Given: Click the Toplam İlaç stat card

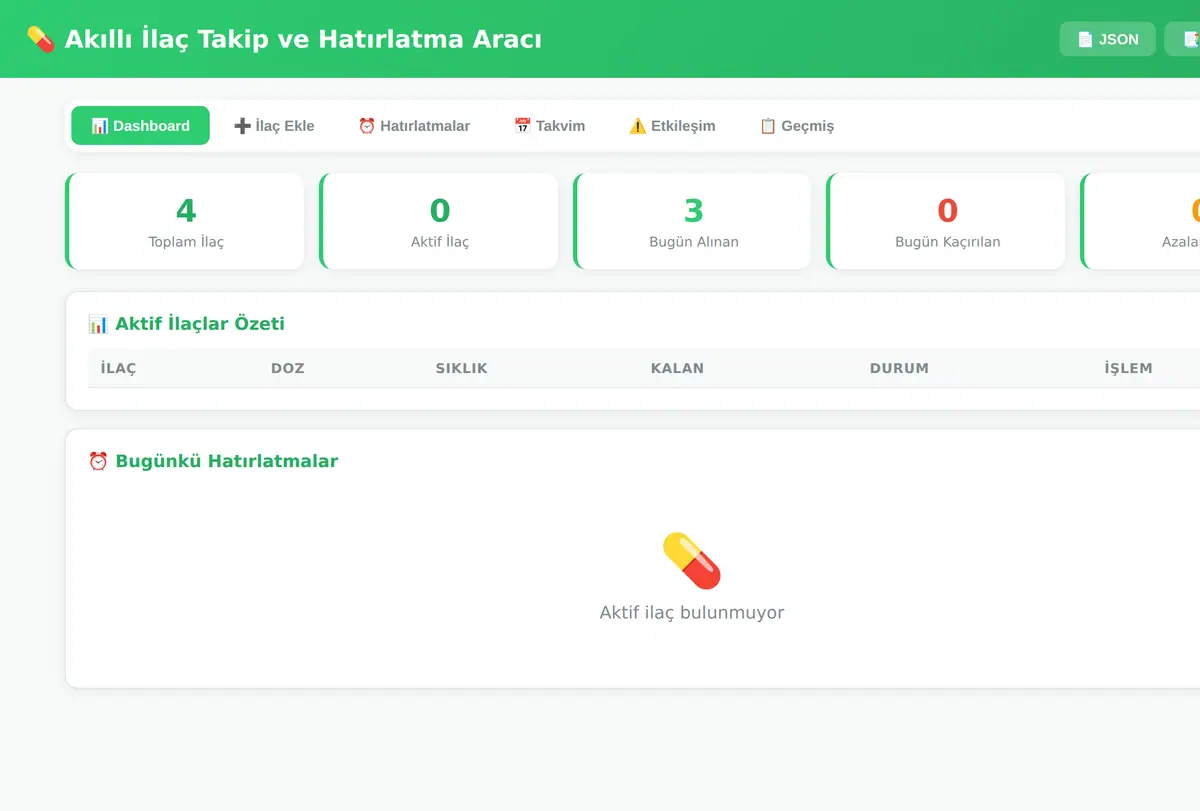Looking at the screenshot, I should coord(186,221).
